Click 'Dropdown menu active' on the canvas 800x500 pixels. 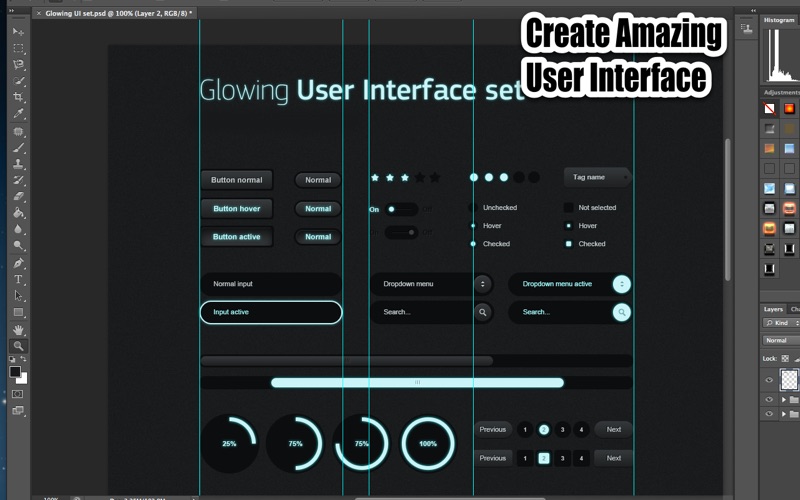point(569,284)
